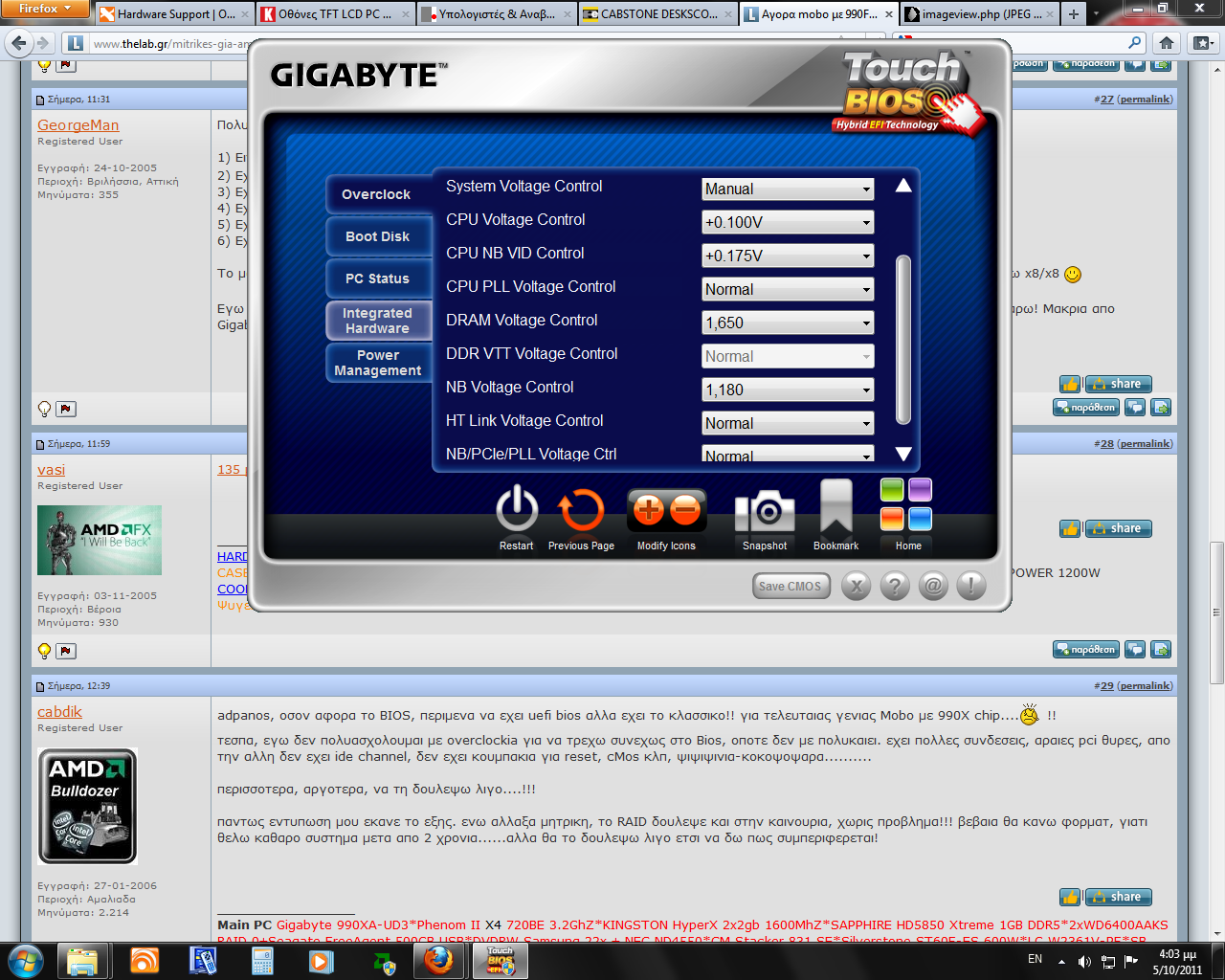Select the Overclock tab in Touch BIOS
This screenshot has width=1225, height=980.
pos(376,194)
